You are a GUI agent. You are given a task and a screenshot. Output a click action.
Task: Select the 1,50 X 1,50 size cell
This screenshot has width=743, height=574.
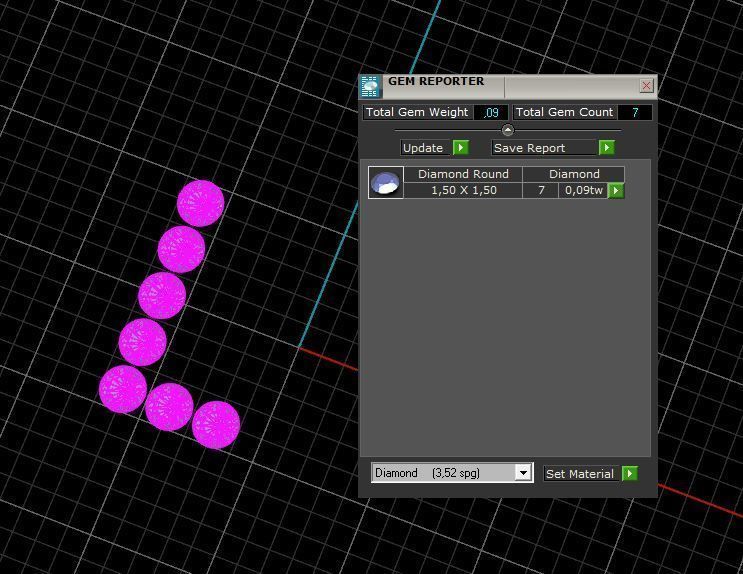coord(463,191)
